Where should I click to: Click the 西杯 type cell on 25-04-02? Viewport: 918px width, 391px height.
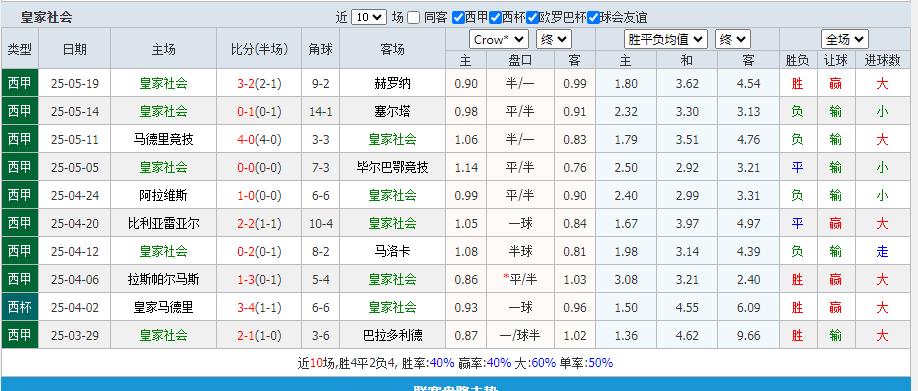pyautogui.click(x=20, y=307)
